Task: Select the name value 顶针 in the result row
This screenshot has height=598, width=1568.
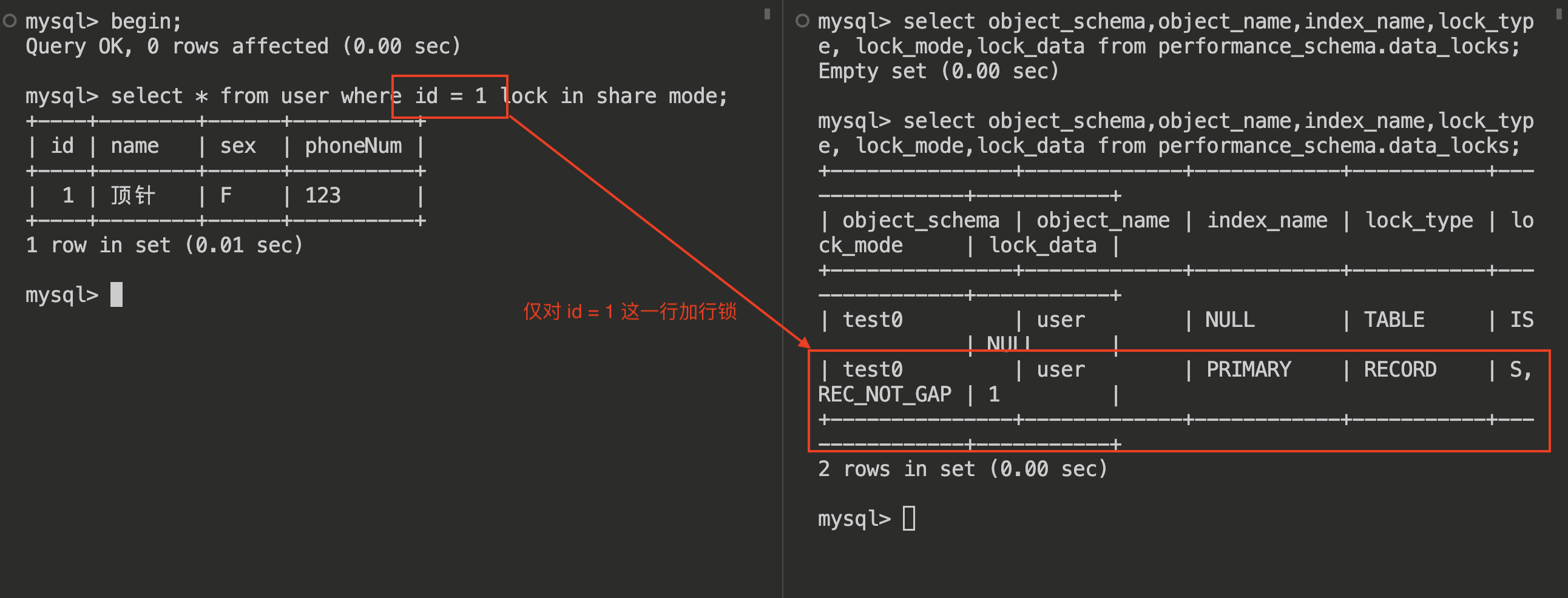Action: (x=133, y=195)
